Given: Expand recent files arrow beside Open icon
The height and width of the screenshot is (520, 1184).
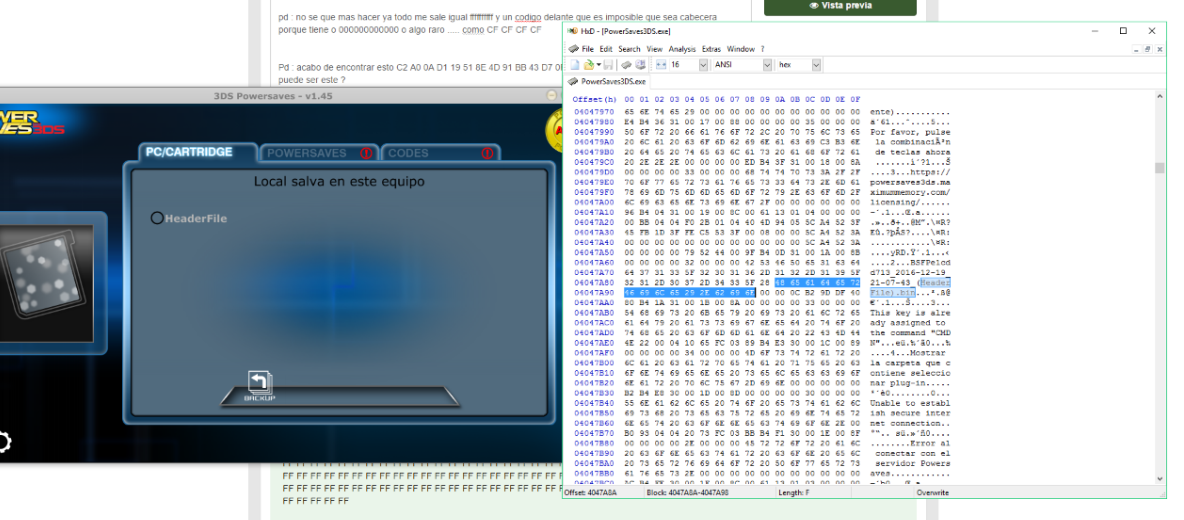Looking at the screenshot, I should tap(599, 65).
